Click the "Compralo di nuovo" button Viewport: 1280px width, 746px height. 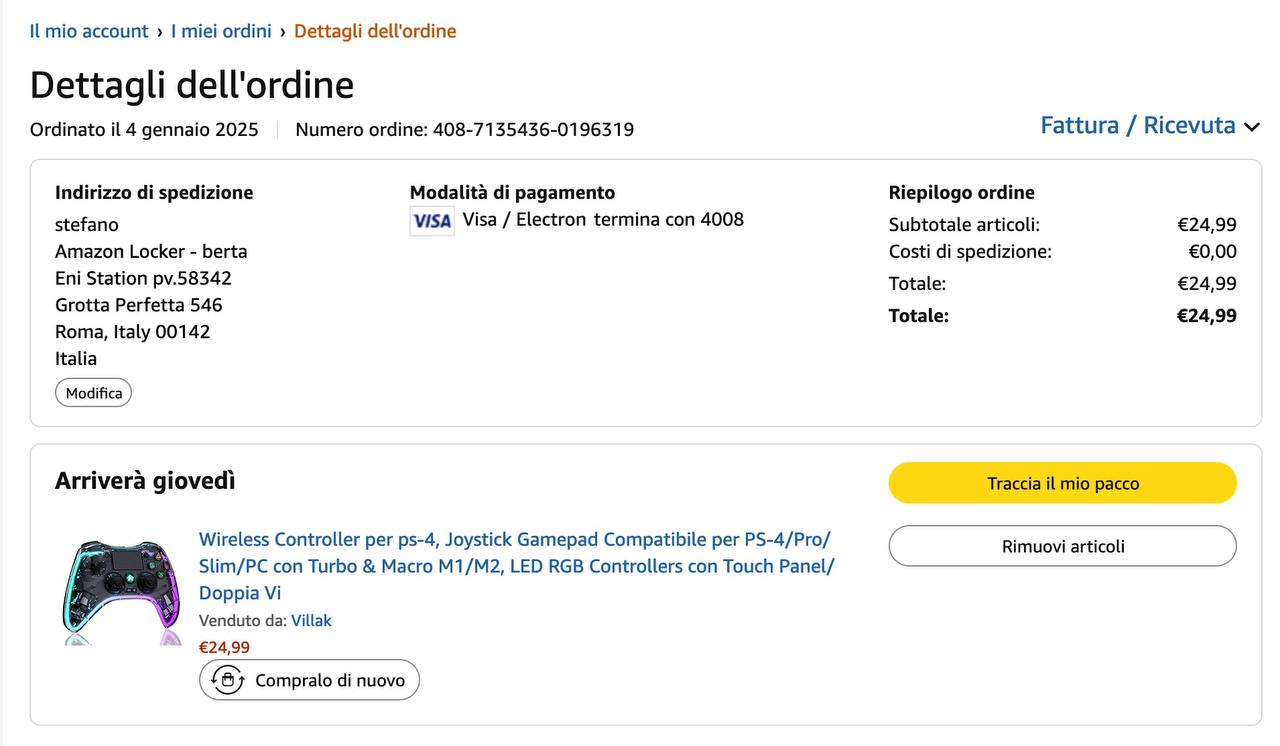tap(309, 680)
